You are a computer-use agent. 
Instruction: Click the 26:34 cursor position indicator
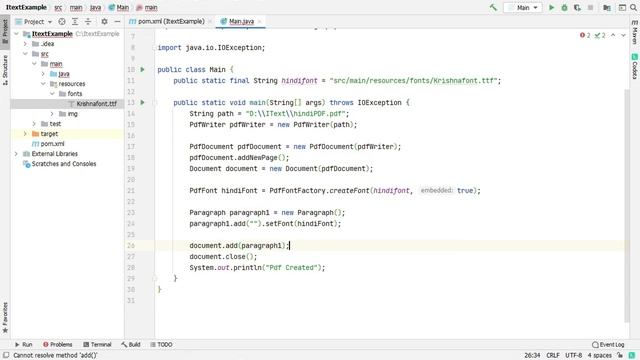tap(532, 356)
